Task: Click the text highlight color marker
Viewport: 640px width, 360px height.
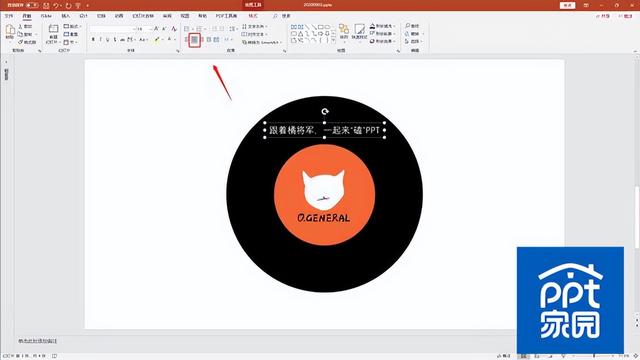Action: coord(158,40)
